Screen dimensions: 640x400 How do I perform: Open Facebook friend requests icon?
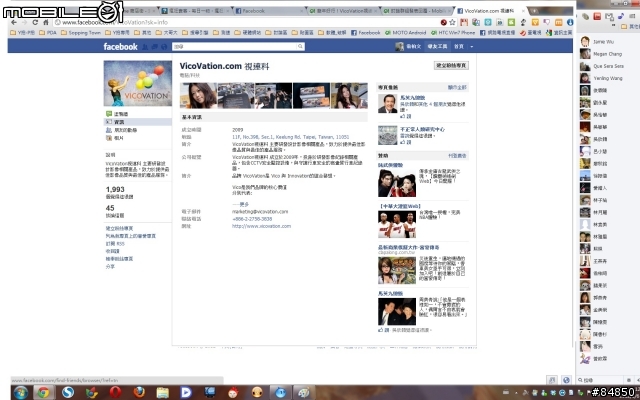pos(145,47)
